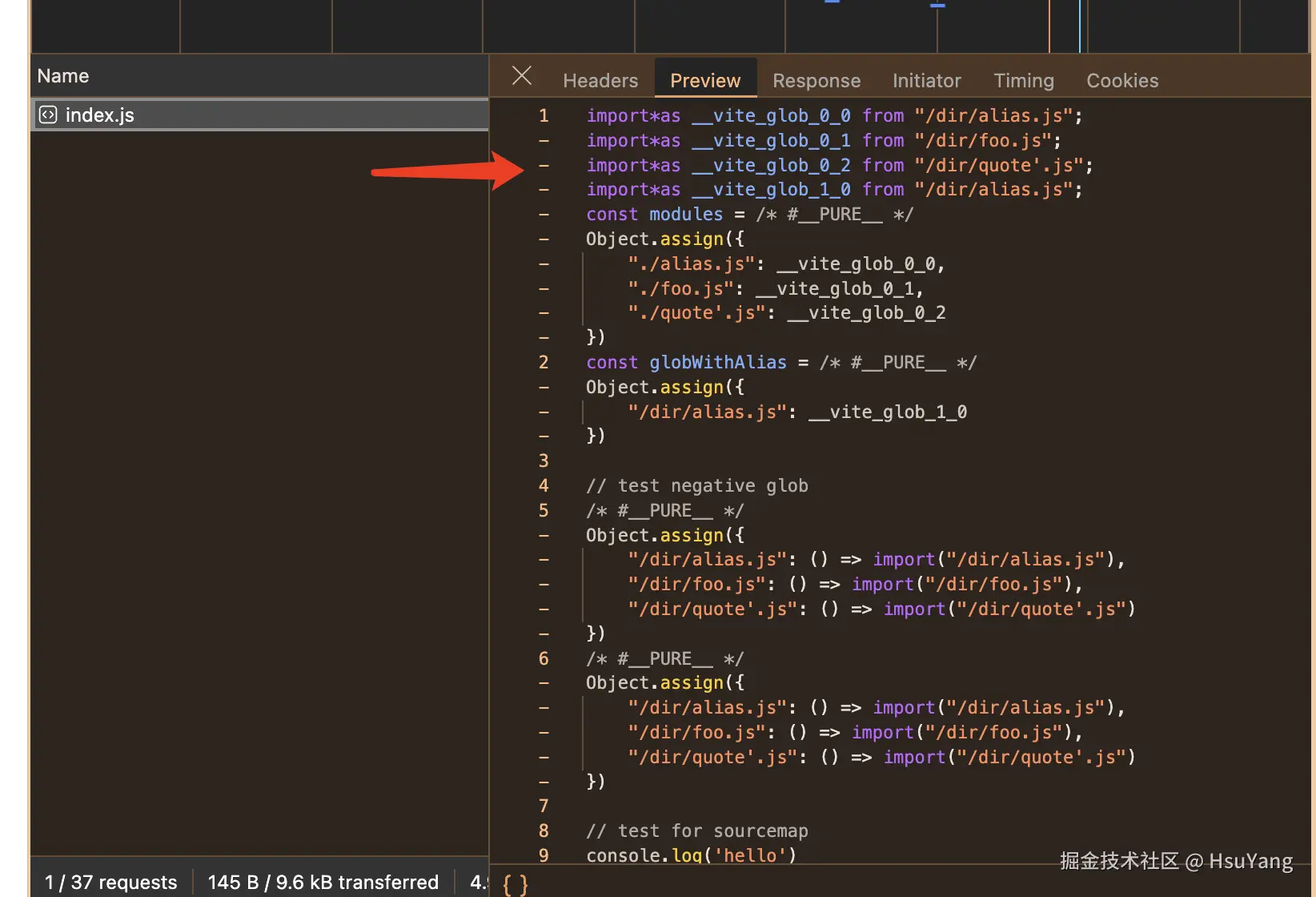Click line number 1 in the gutter
This screenshot has width=1316, height=897.
pos(544,116)
